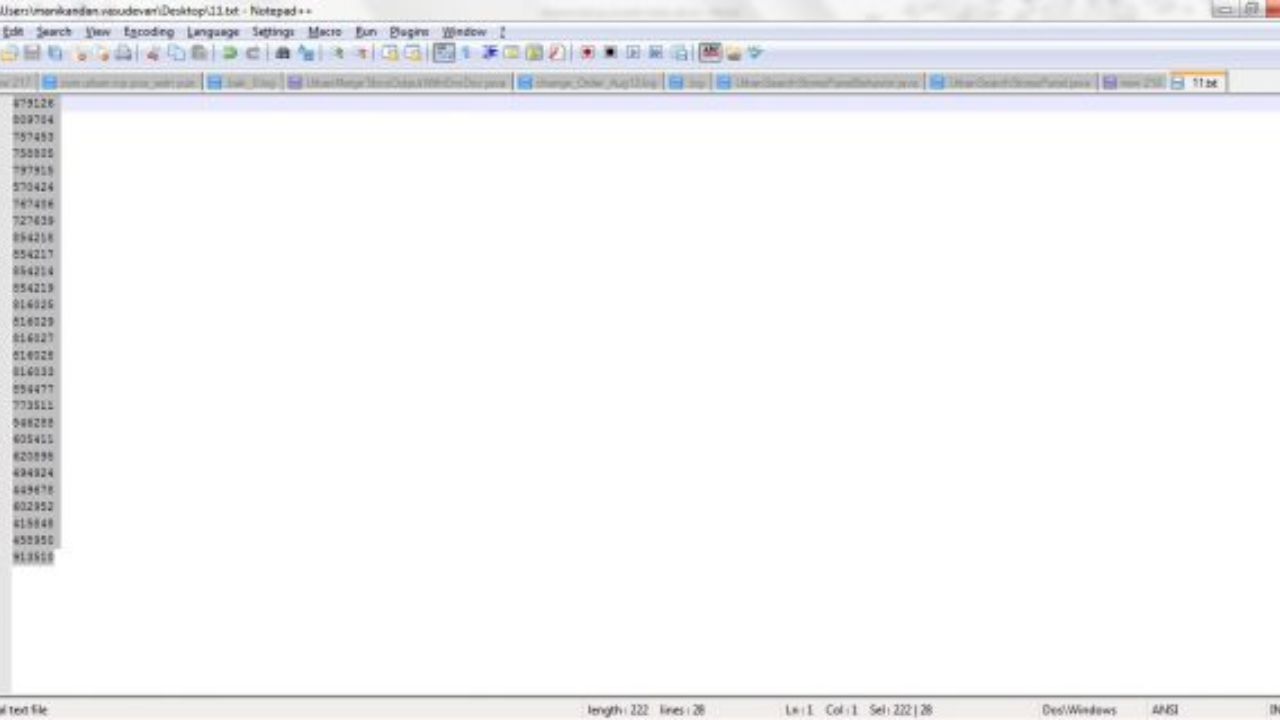Undo the last action with the green arrow

pos(229,53)
